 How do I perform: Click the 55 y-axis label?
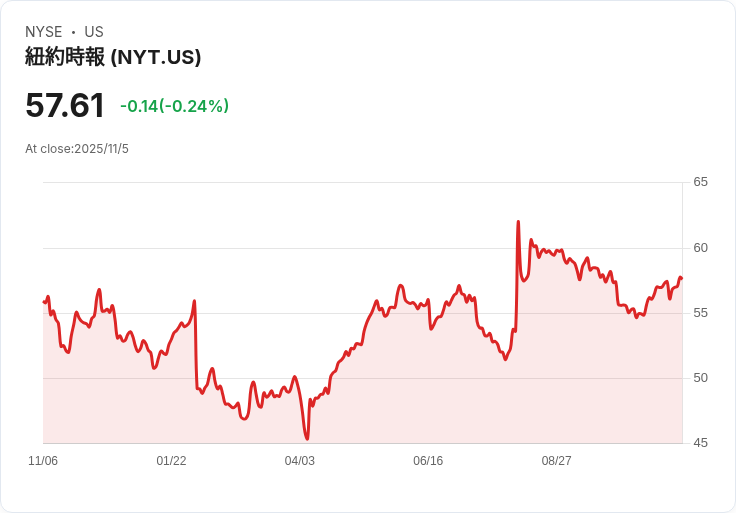coord(700,313)
